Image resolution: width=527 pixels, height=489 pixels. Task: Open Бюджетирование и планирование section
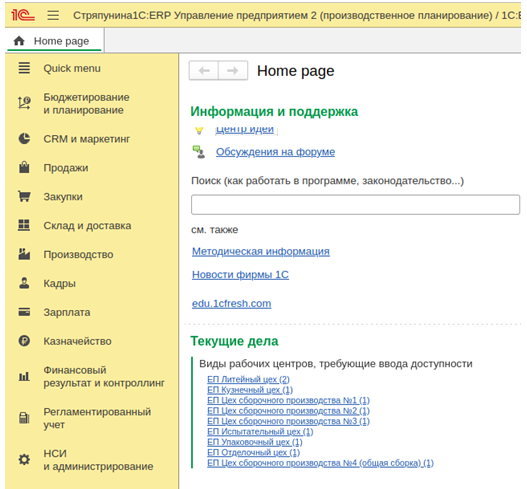(86, 104)
